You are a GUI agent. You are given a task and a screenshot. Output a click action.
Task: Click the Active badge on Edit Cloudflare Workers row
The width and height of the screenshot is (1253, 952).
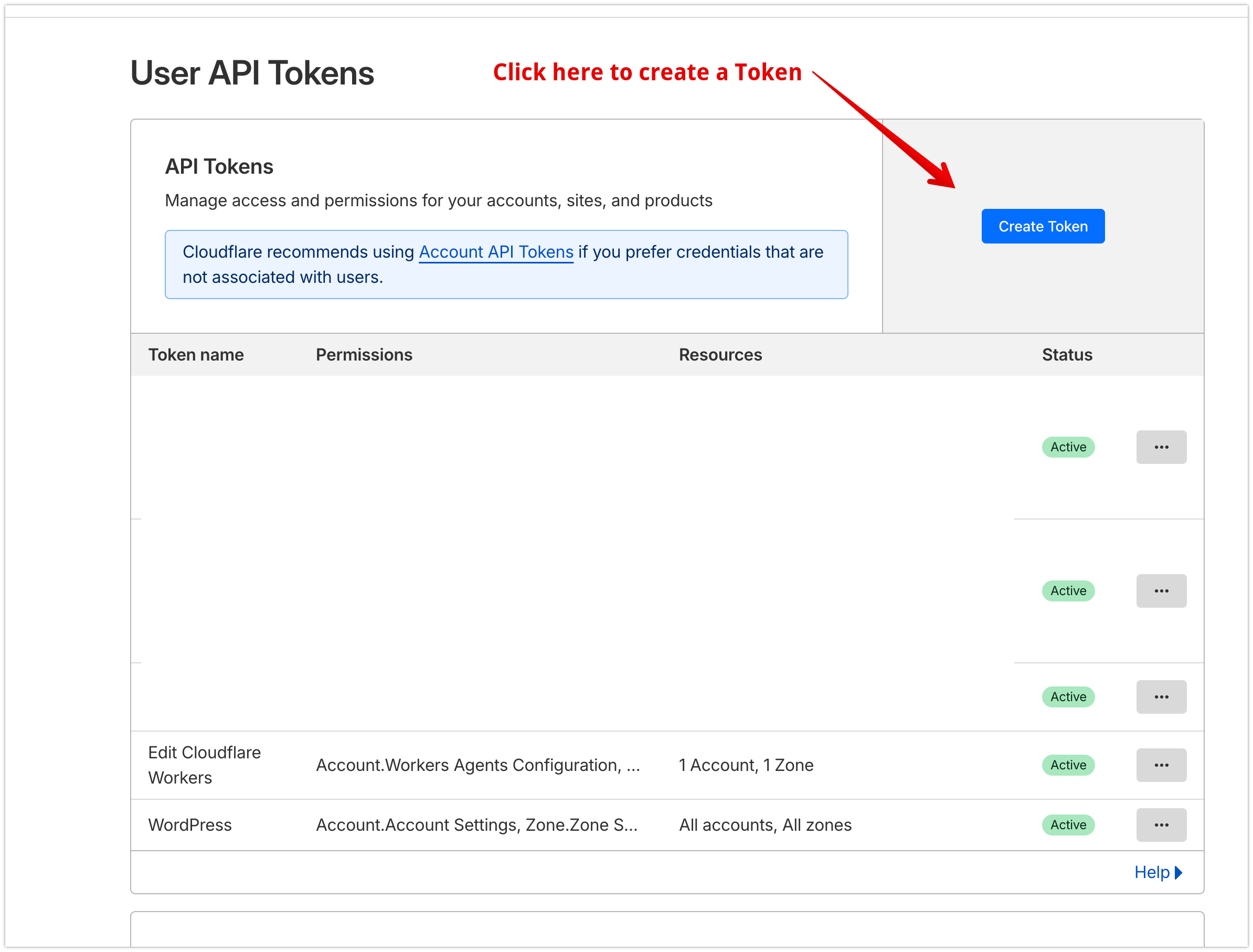point(1068,765)
